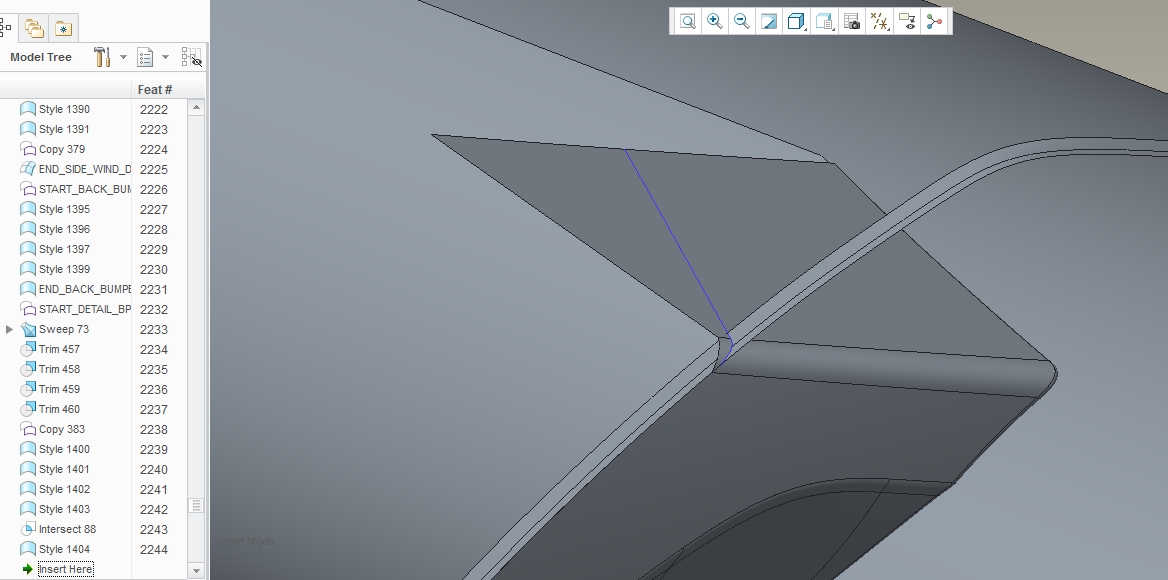Select the Trim 459 feature
The width and height of the screenshot is (1168, 580).
(x=59, y=389)
